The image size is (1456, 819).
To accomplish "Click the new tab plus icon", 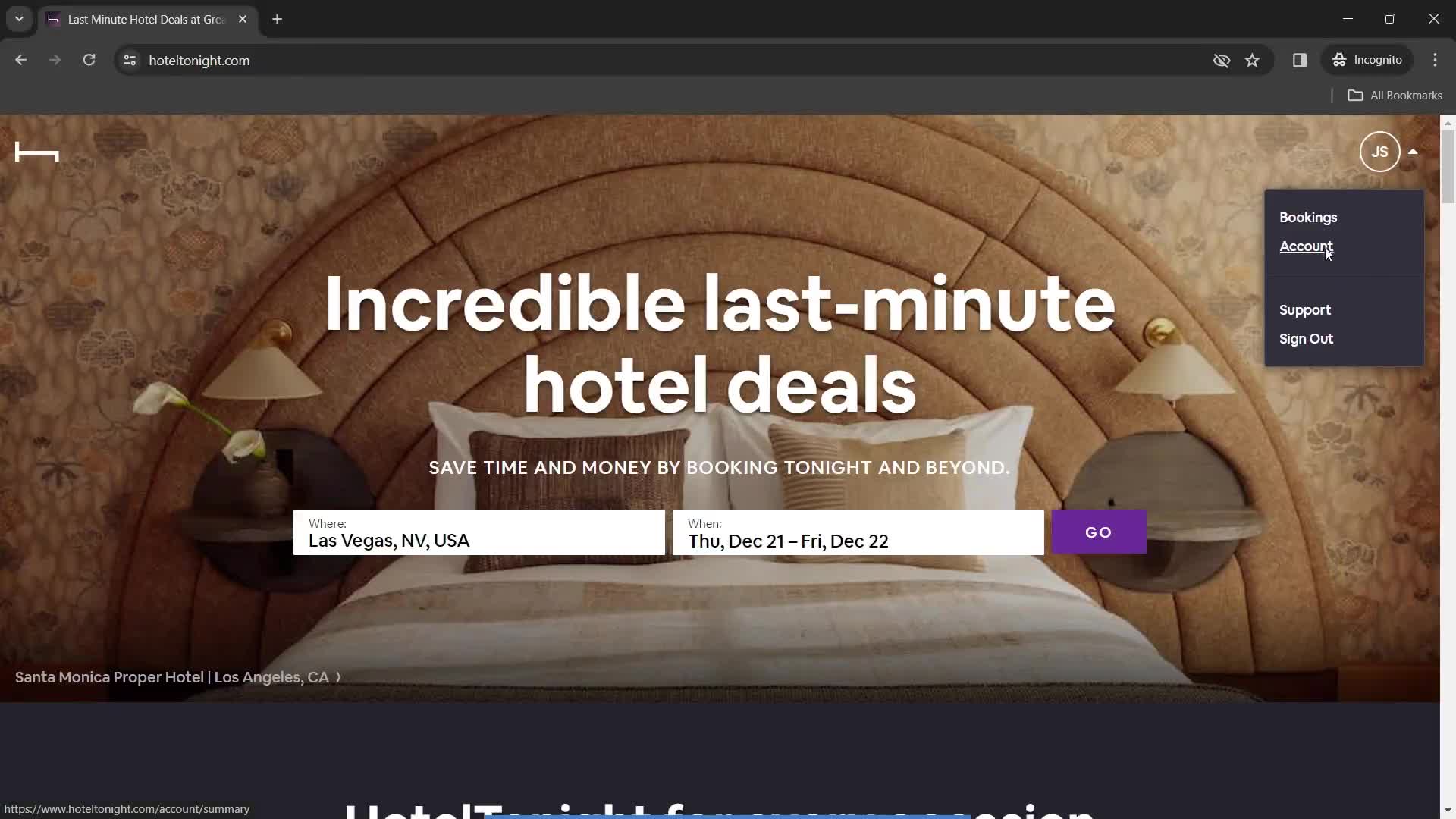I will click(277, 19).
